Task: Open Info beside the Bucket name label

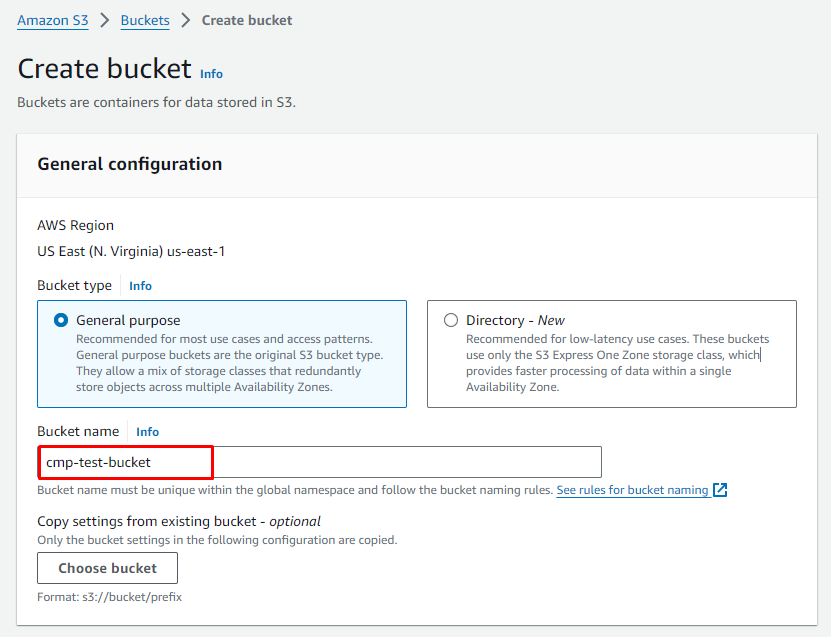Action: point(147,432)
